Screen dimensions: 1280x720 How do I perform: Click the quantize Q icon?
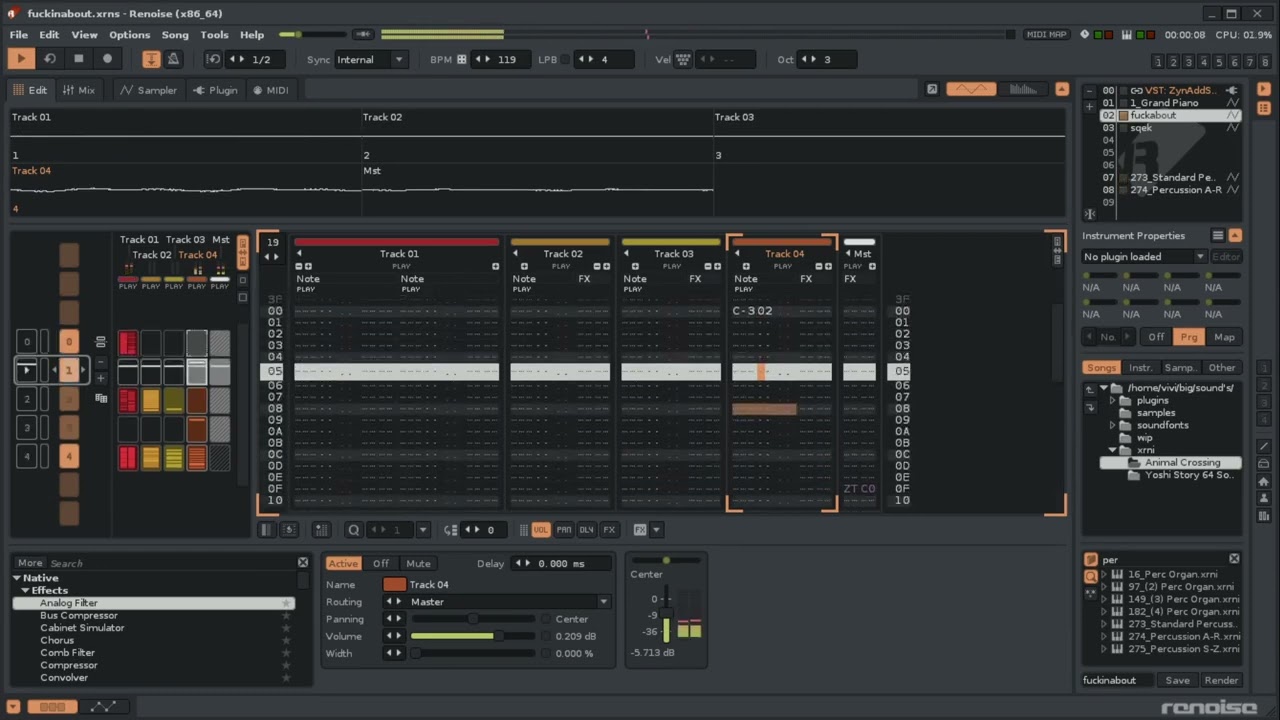(x=353, y=530)
